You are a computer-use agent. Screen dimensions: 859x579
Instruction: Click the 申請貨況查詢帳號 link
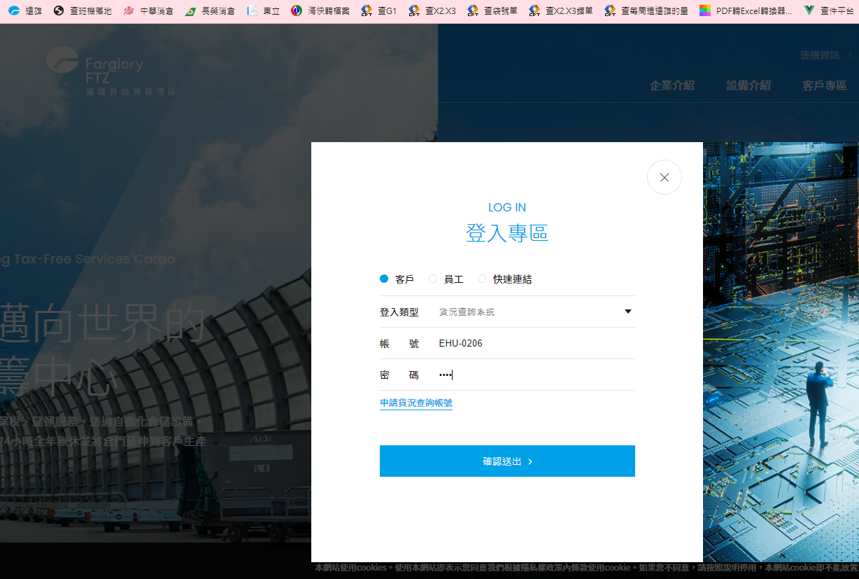point(416,403)
